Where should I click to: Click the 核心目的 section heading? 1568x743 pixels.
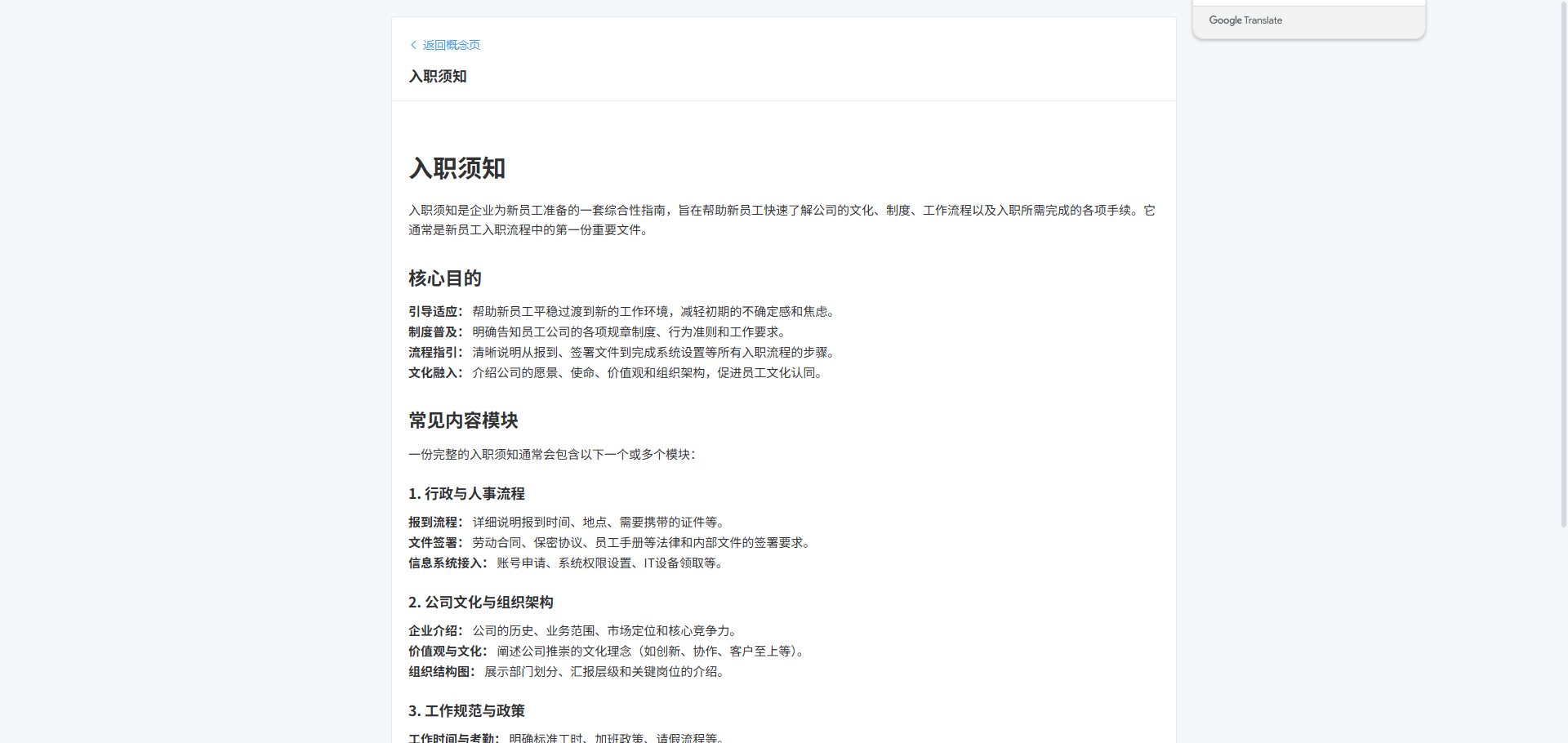(x=445, y=278)
